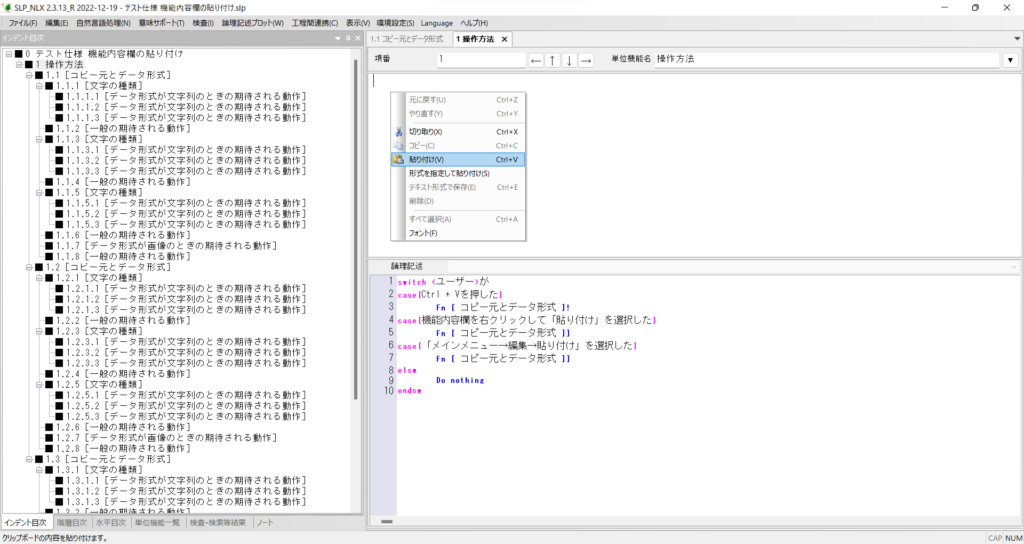Collapse tree node 1.2 コピー元とデータ形式
The image size is (1024, 544).
tap(29, 267)
